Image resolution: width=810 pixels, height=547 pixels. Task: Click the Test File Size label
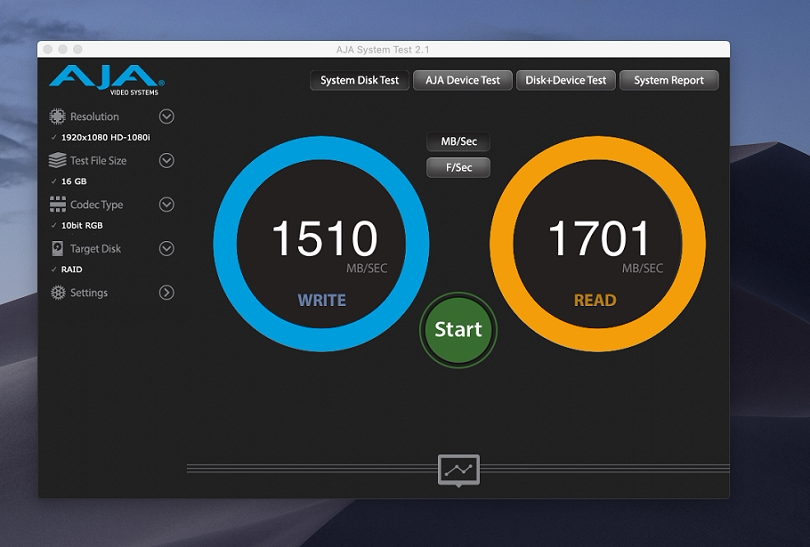coord(98,161)
